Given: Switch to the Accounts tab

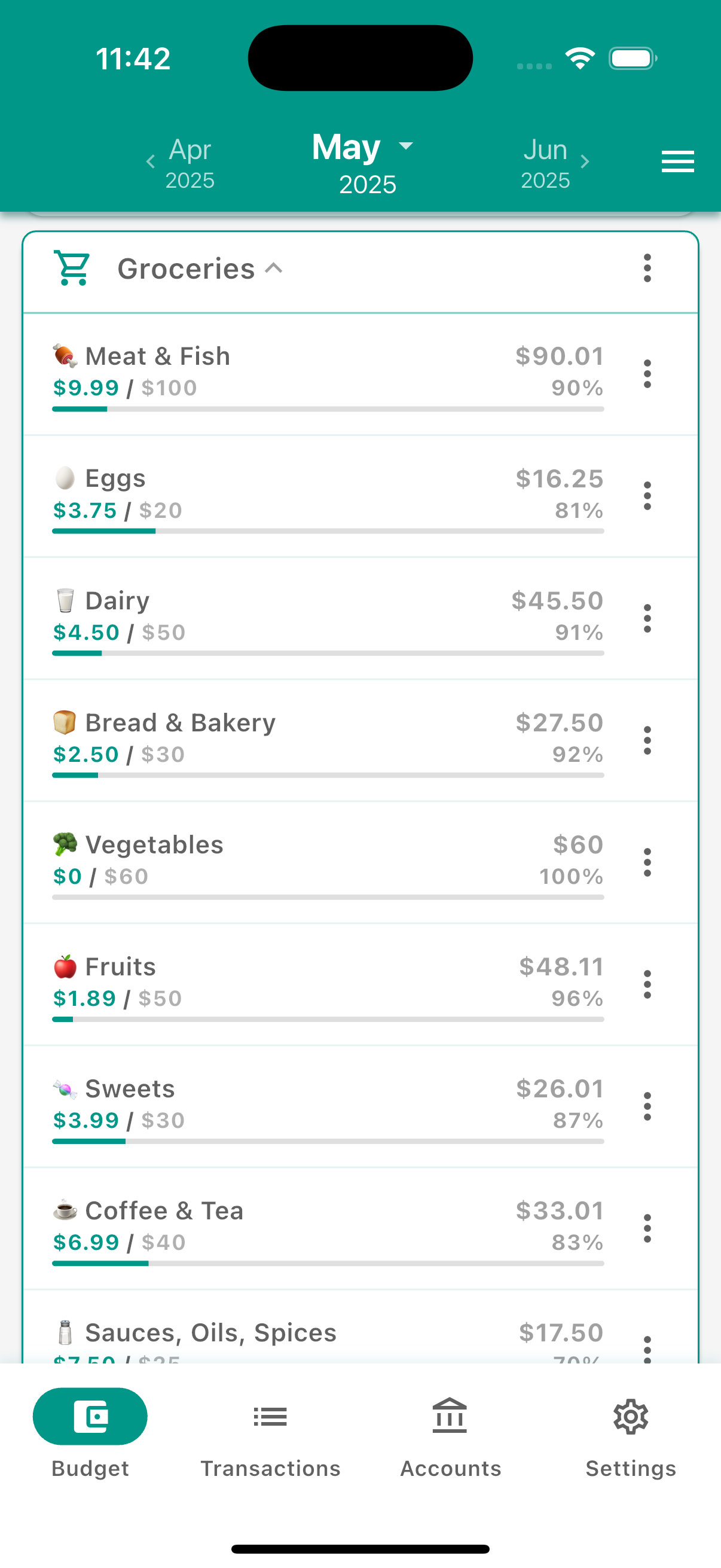Looking at the screenshot, I should pos(450,1434).
